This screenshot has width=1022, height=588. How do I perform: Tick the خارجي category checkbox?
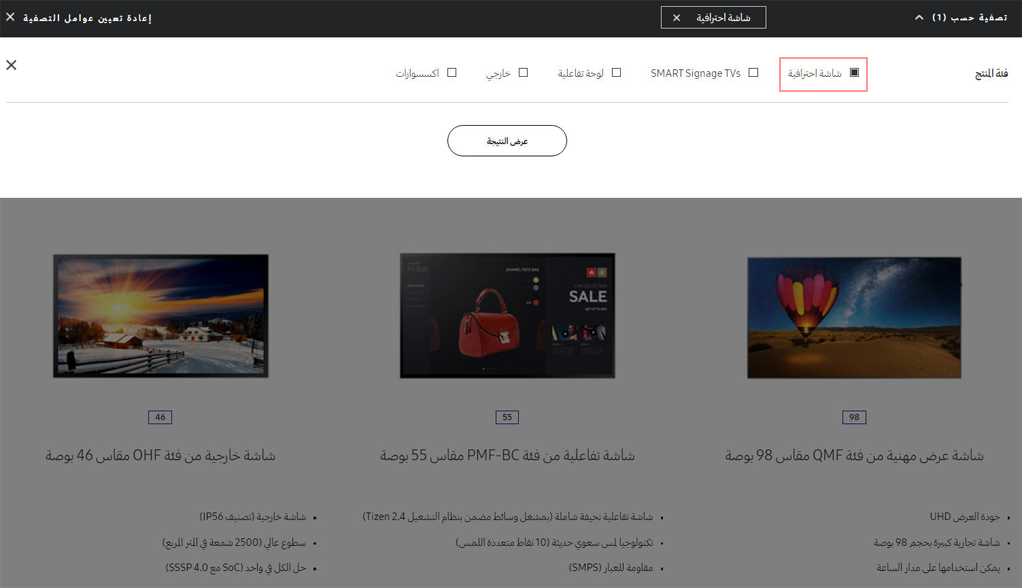[x=523, y=72]
